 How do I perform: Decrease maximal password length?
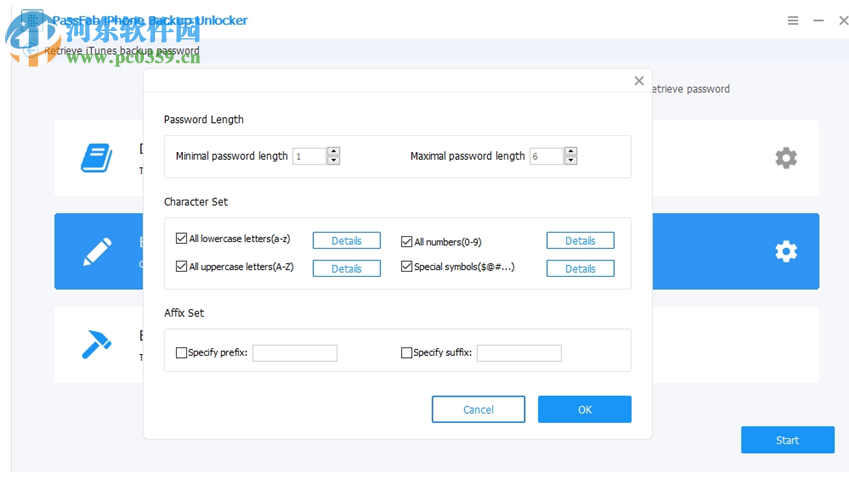(x=571, y=160)
